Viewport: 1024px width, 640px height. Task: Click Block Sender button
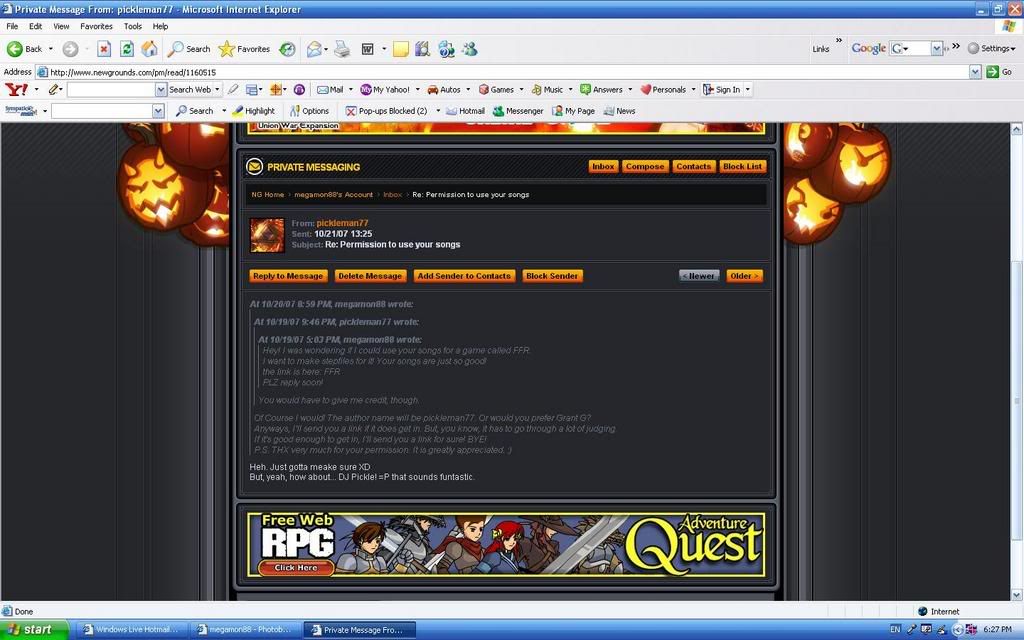[552, 276]
